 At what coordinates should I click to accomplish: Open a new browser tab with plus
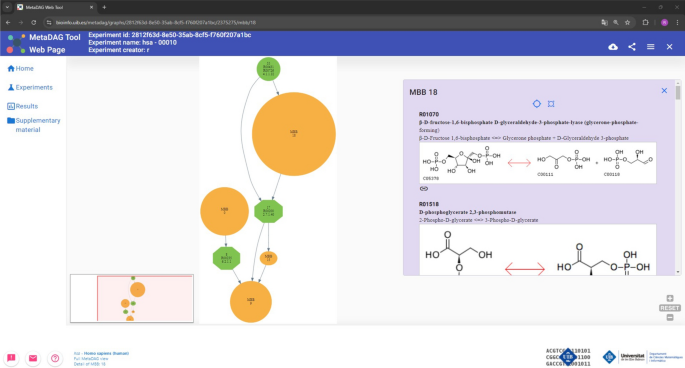click(x=104, y=7)
